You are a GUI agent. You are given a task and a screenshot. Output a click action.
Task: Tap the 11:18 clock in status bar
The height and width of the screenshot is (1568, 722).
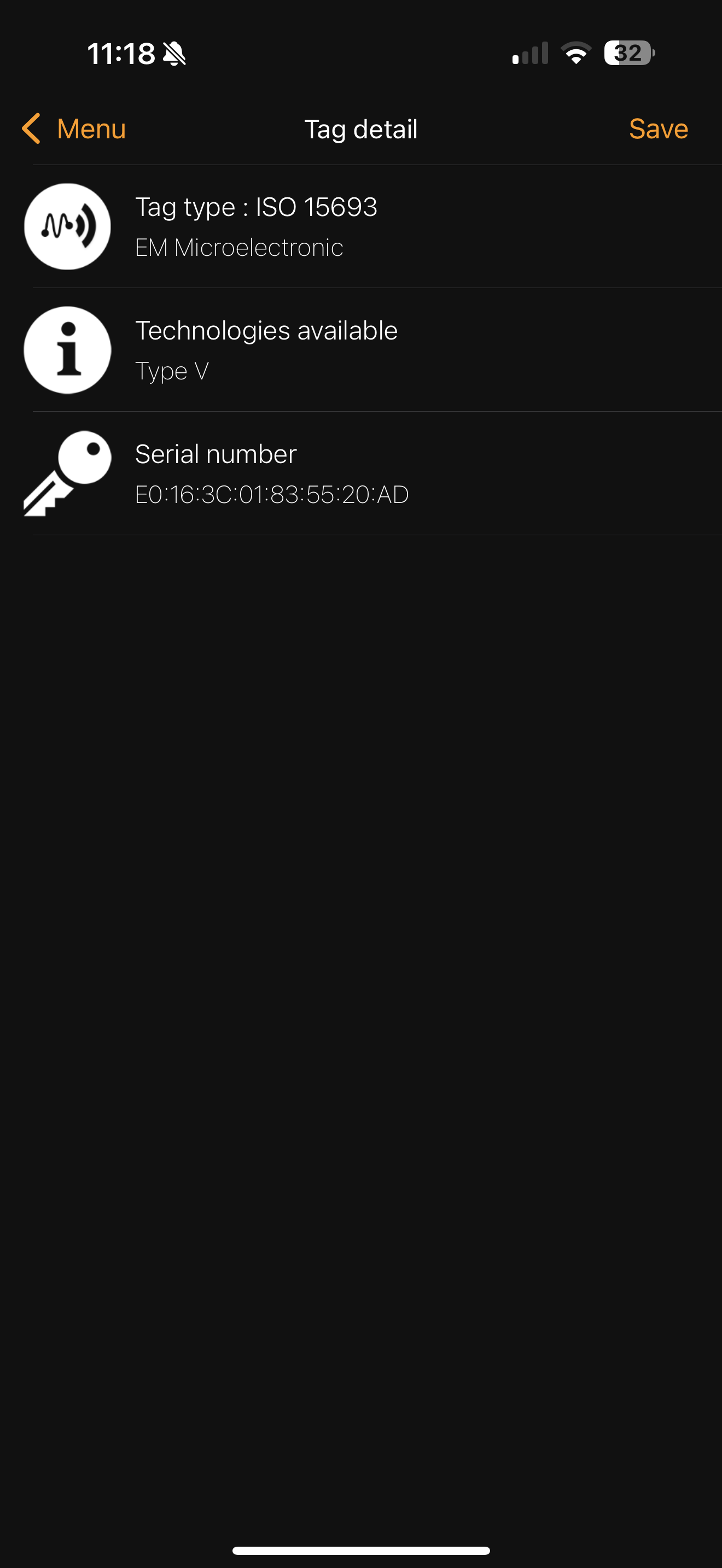click(x=121, y=54)
